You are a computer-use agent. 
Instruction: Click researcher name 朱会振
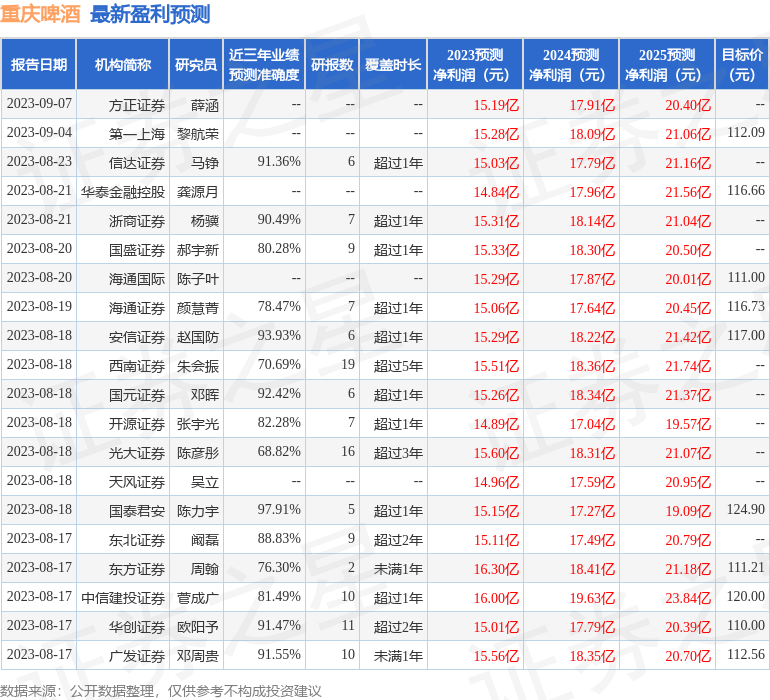pos(198,366)
